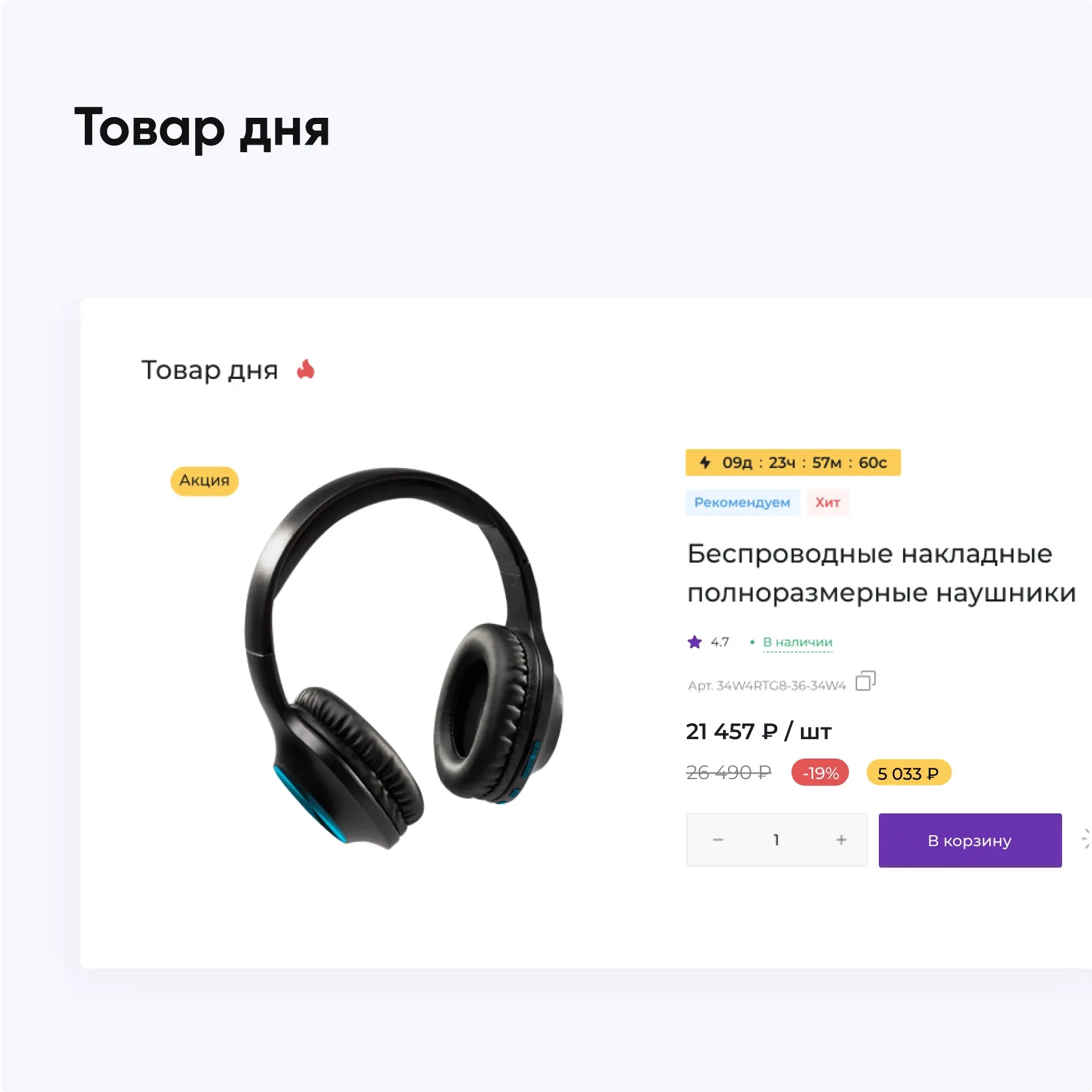
Task: Copy the article number with the copy icon
Action: click(x=865, y=681)
